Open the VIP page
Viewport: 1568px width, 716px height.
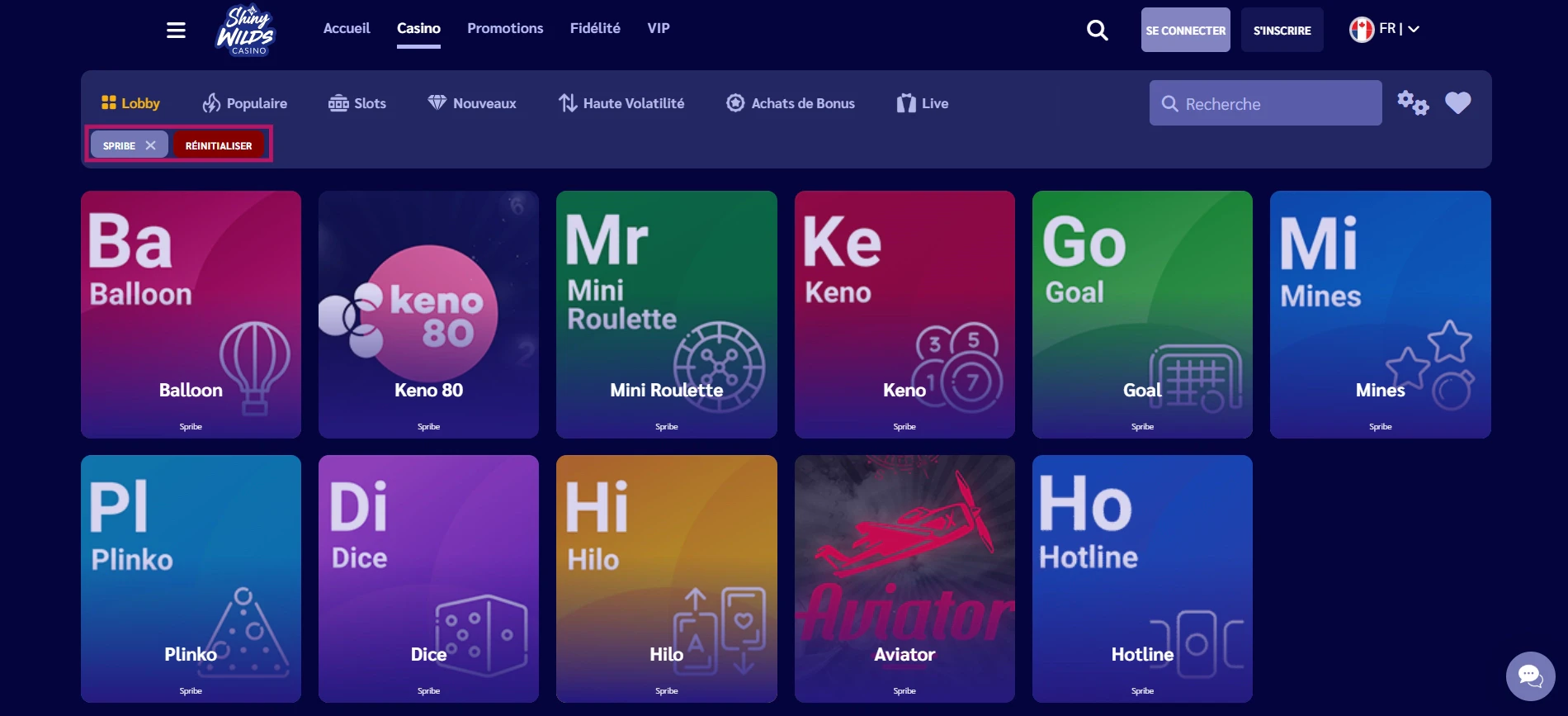pyautogui.click(x=659, y=28)
